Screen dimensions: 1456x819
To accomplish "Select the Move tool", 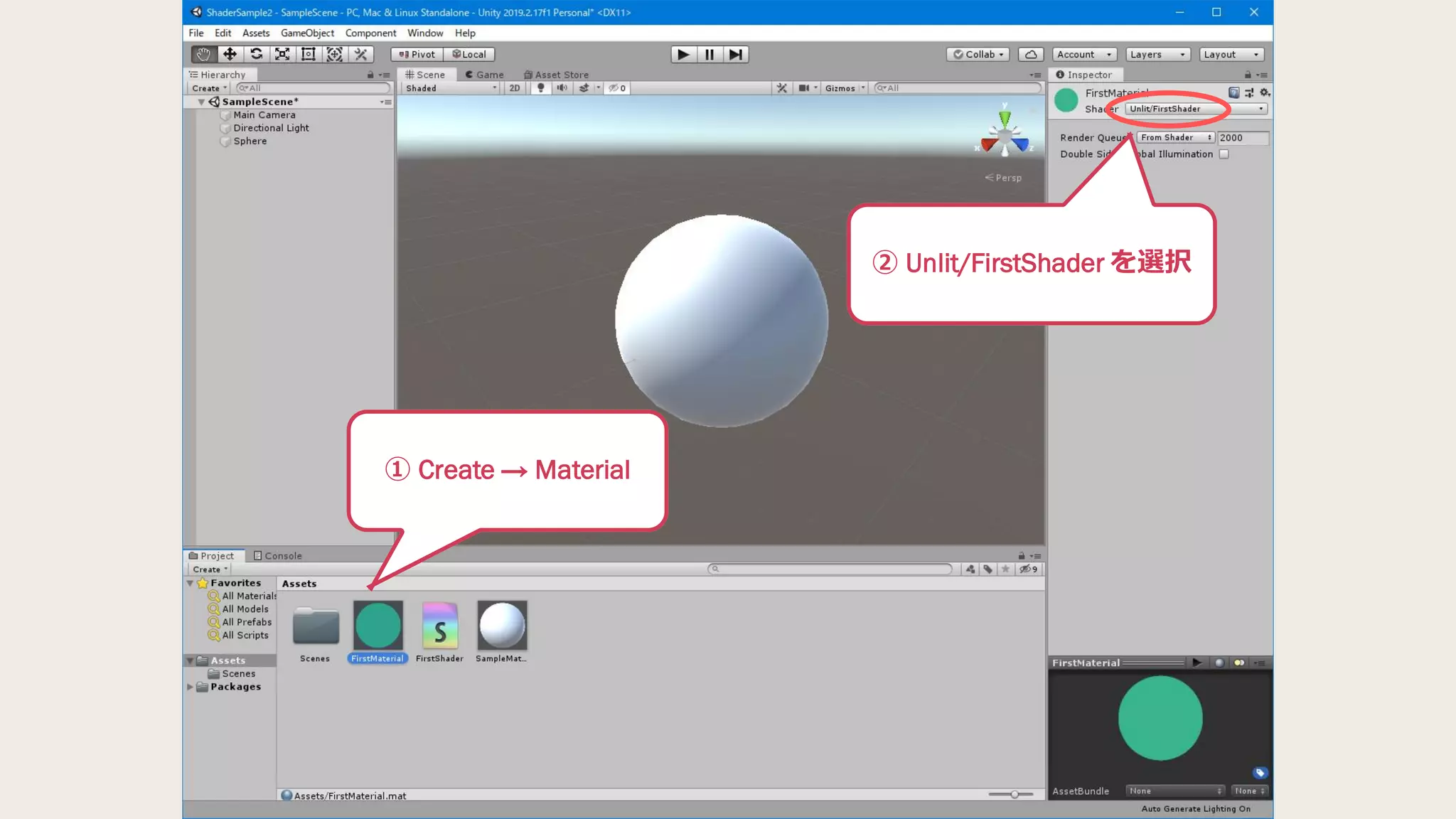I will point(230,54).
